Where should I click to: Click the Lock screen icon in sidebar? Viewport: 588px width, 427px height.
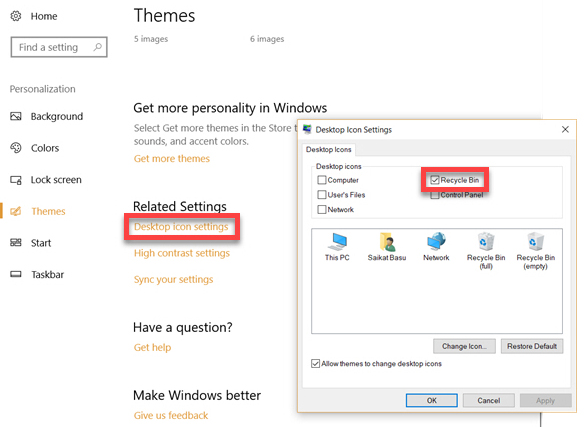[x=16, y=180]
